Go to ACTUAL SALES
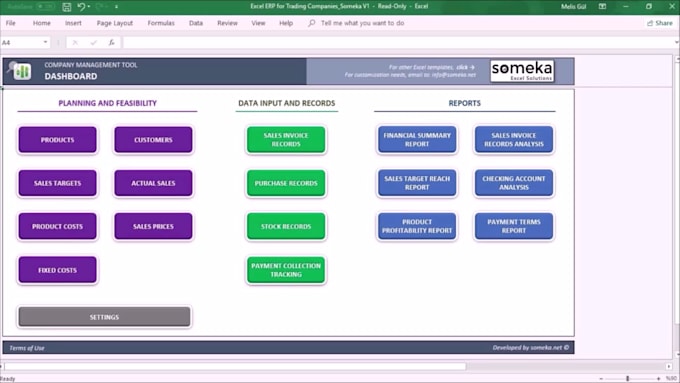680x383 pixels. coord(153,183)
